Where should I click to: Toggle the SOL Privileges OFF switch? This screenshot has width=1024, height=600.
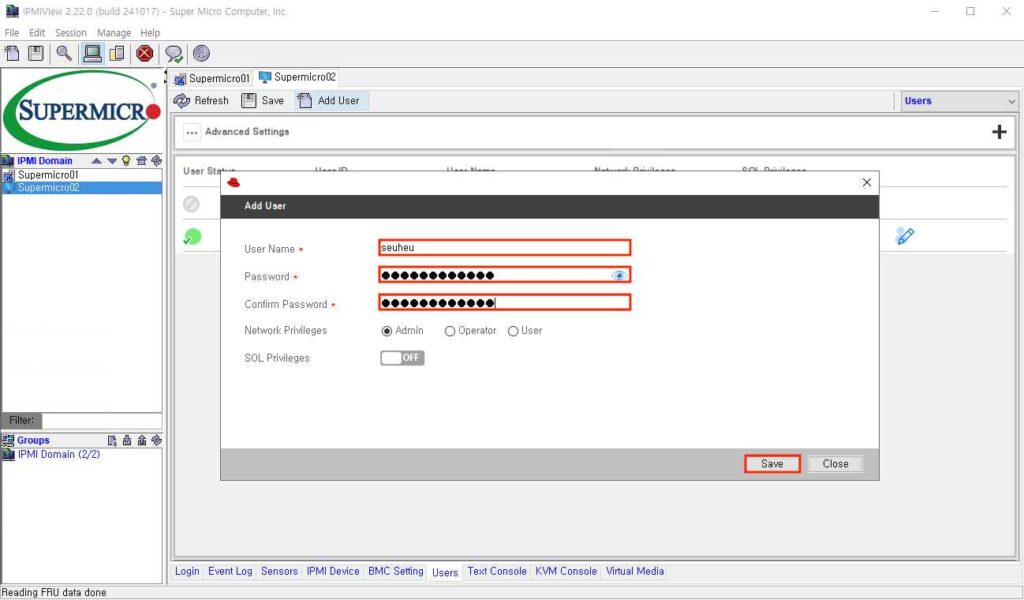click(402, 358)
